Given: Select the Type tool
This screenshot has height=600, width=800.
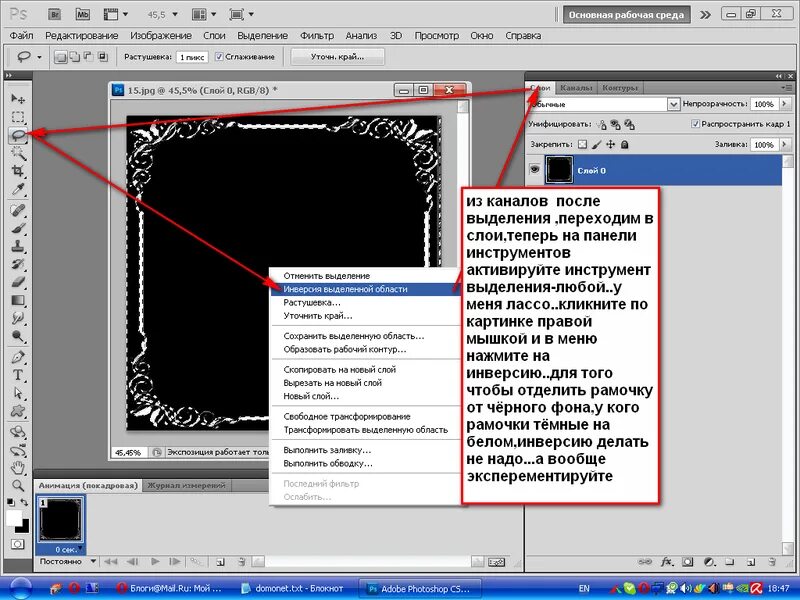Looking at the screenshot, I should [x=18, y=375].
